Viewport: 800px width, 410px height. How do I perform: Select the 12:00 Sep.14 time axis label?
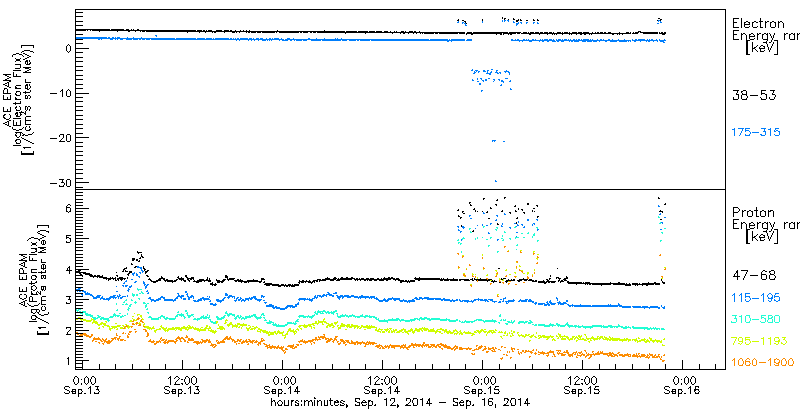pyautogui.click(x=382, y=386)
